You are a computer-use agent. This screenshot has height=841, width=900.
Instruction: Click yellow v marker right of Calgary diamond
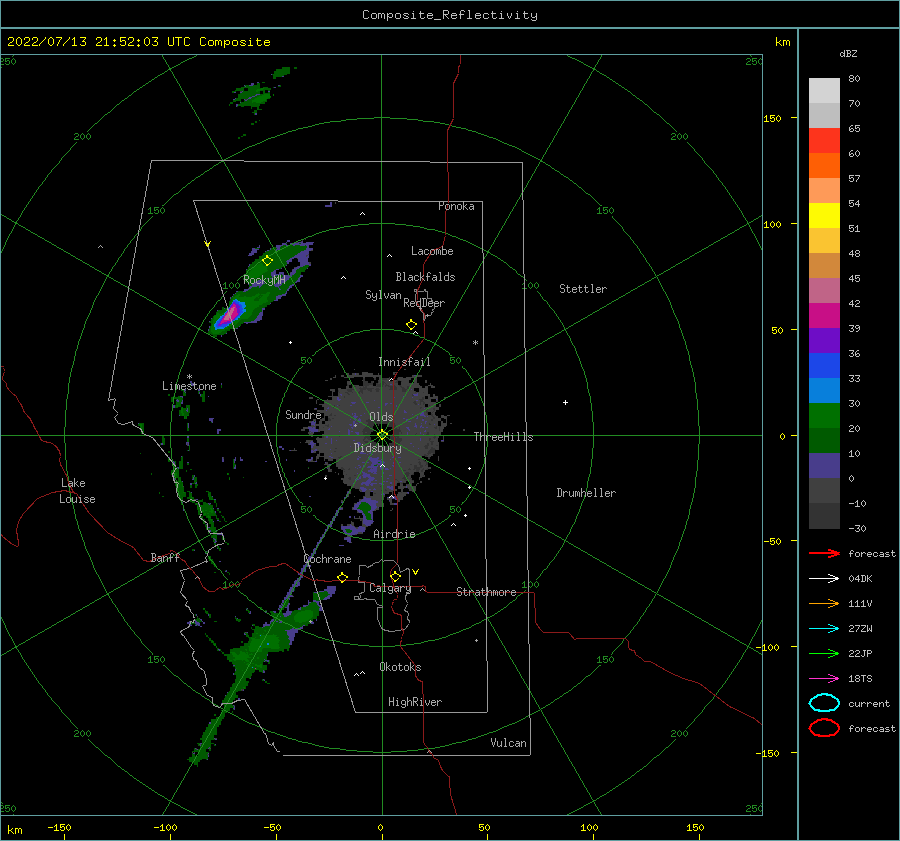416,572
